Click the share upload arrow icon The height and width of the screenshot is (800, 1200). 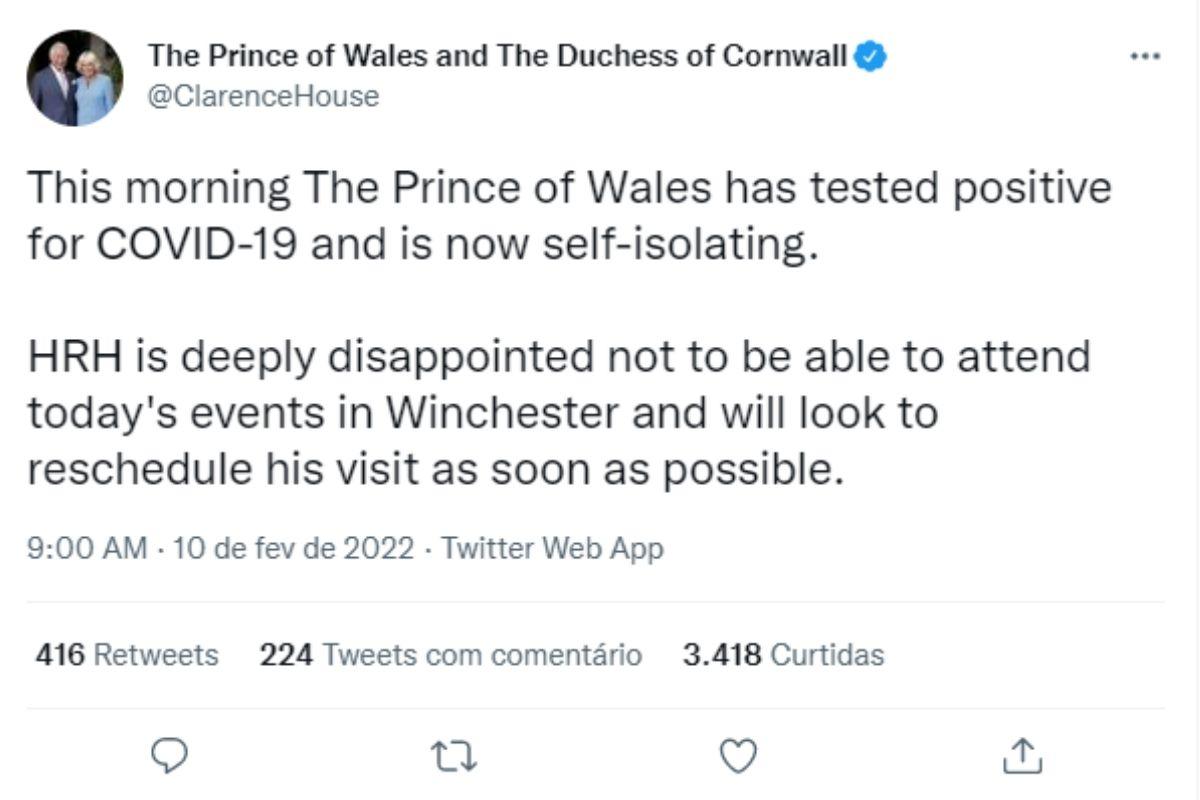pos(1021,755)
